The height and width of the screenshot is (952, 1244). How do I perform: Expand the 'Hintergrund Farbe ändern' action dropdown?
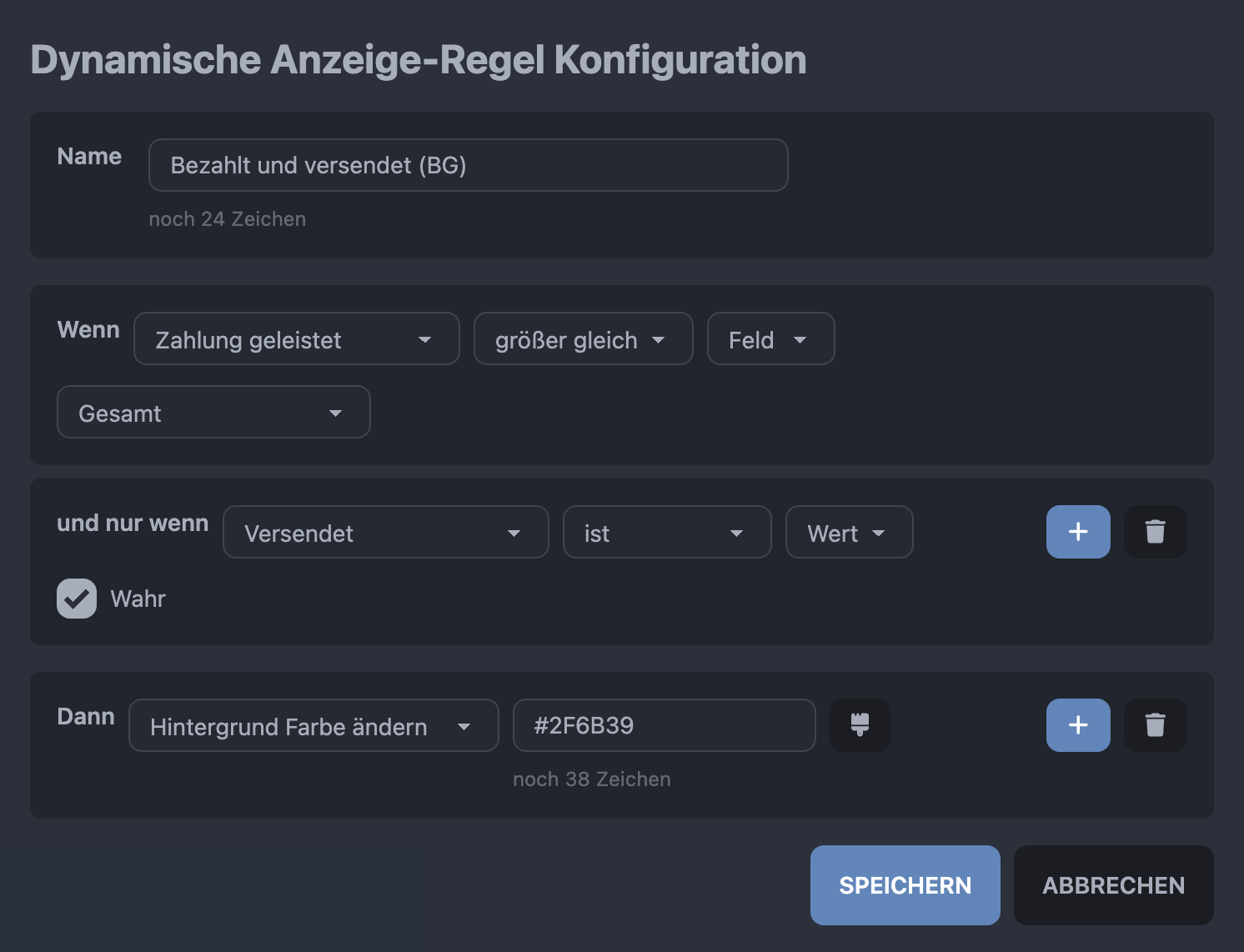314,725
